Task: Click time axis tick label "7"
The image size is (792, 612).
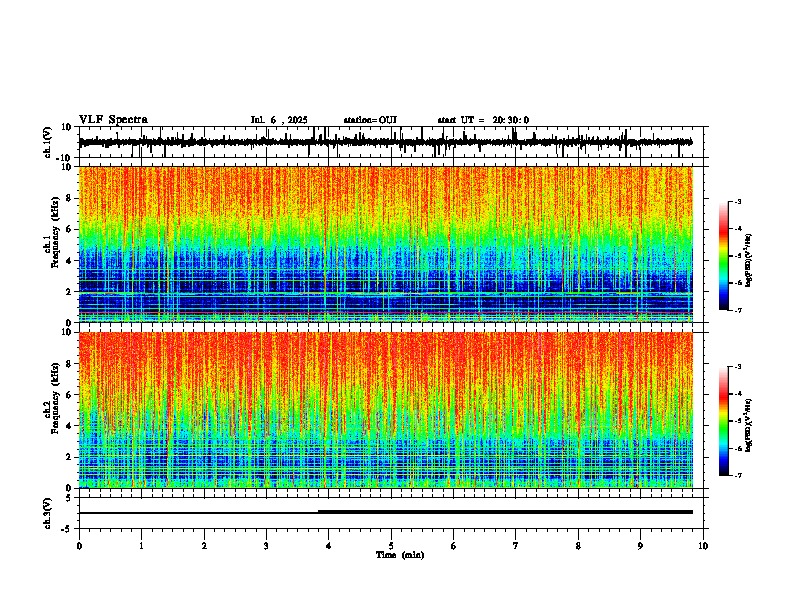Action: [516, 546]
